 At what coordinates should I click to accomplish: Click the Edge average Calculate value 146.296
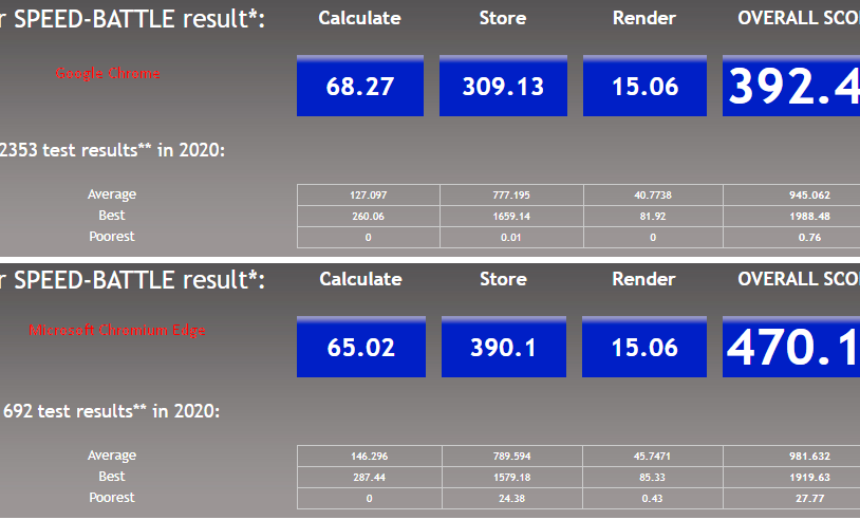tap(368, 456)
